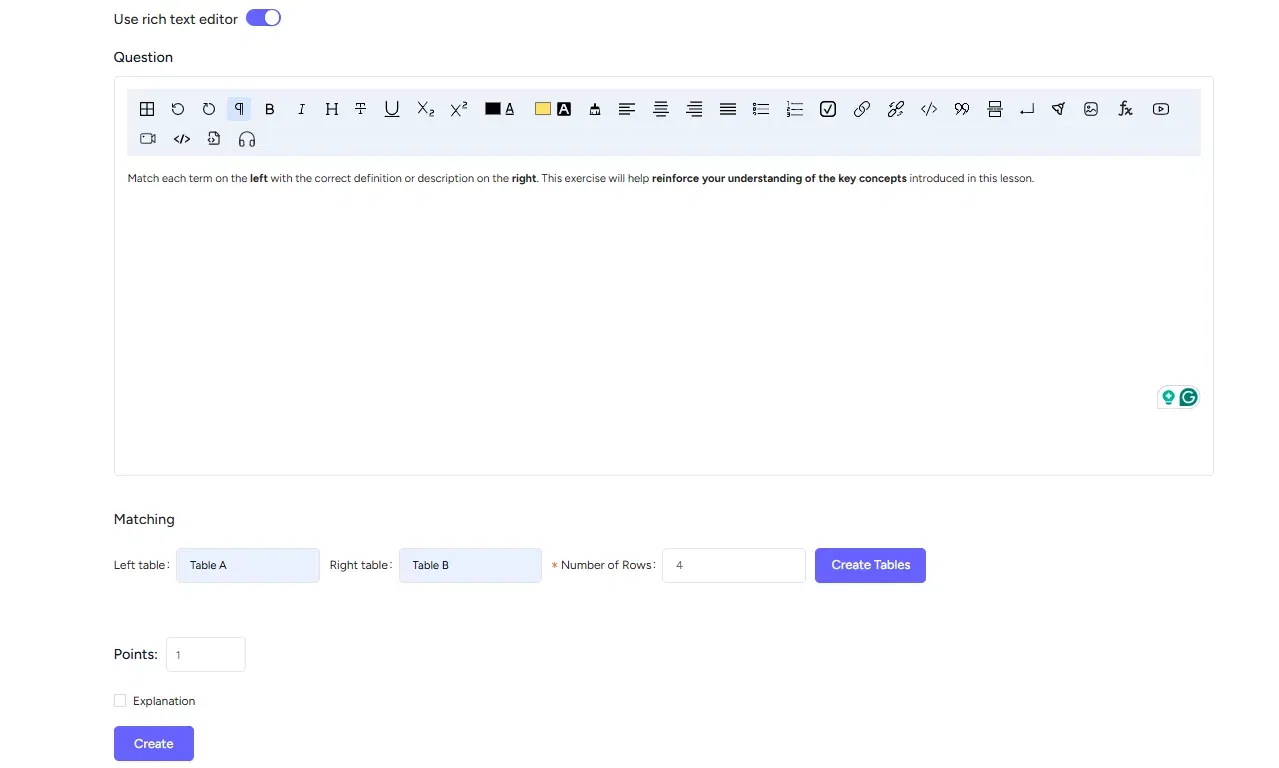Click the Create Tables button
The height and width of the screenshot is (768, 1279).
(870, 565)
